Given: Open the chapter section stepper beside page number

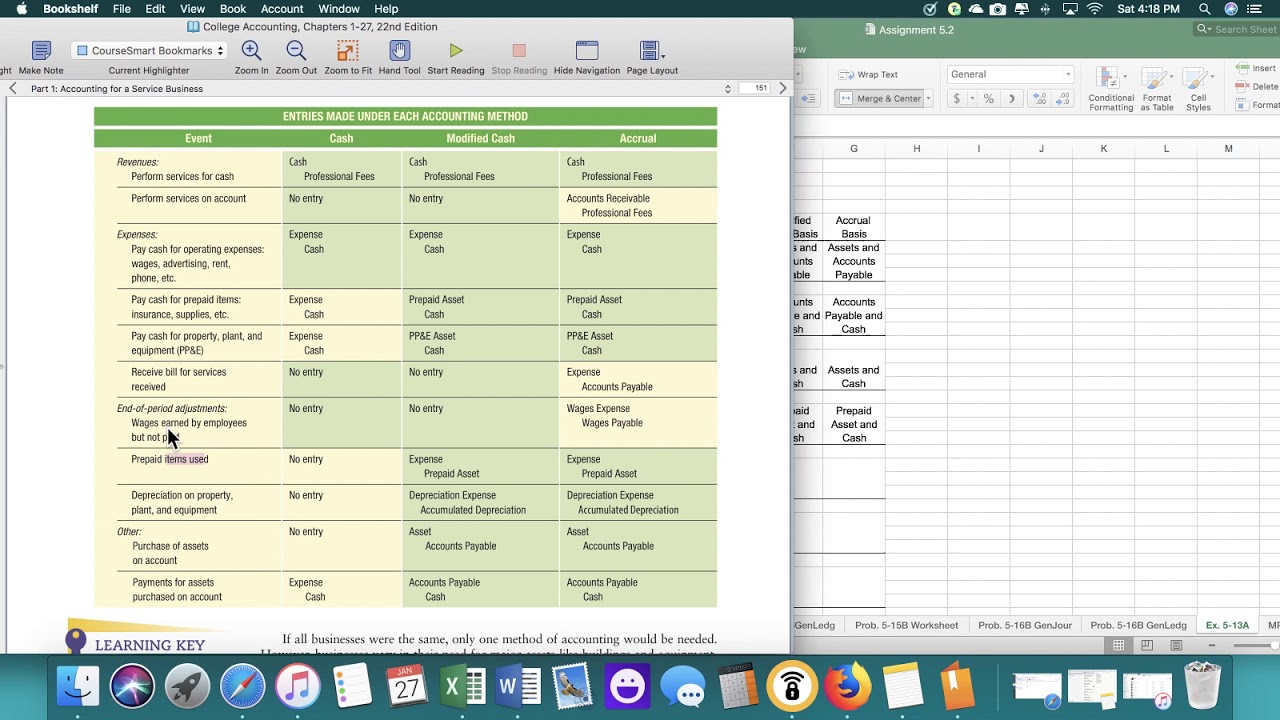Looking at the screenshot, I should [x=728, y=89].
